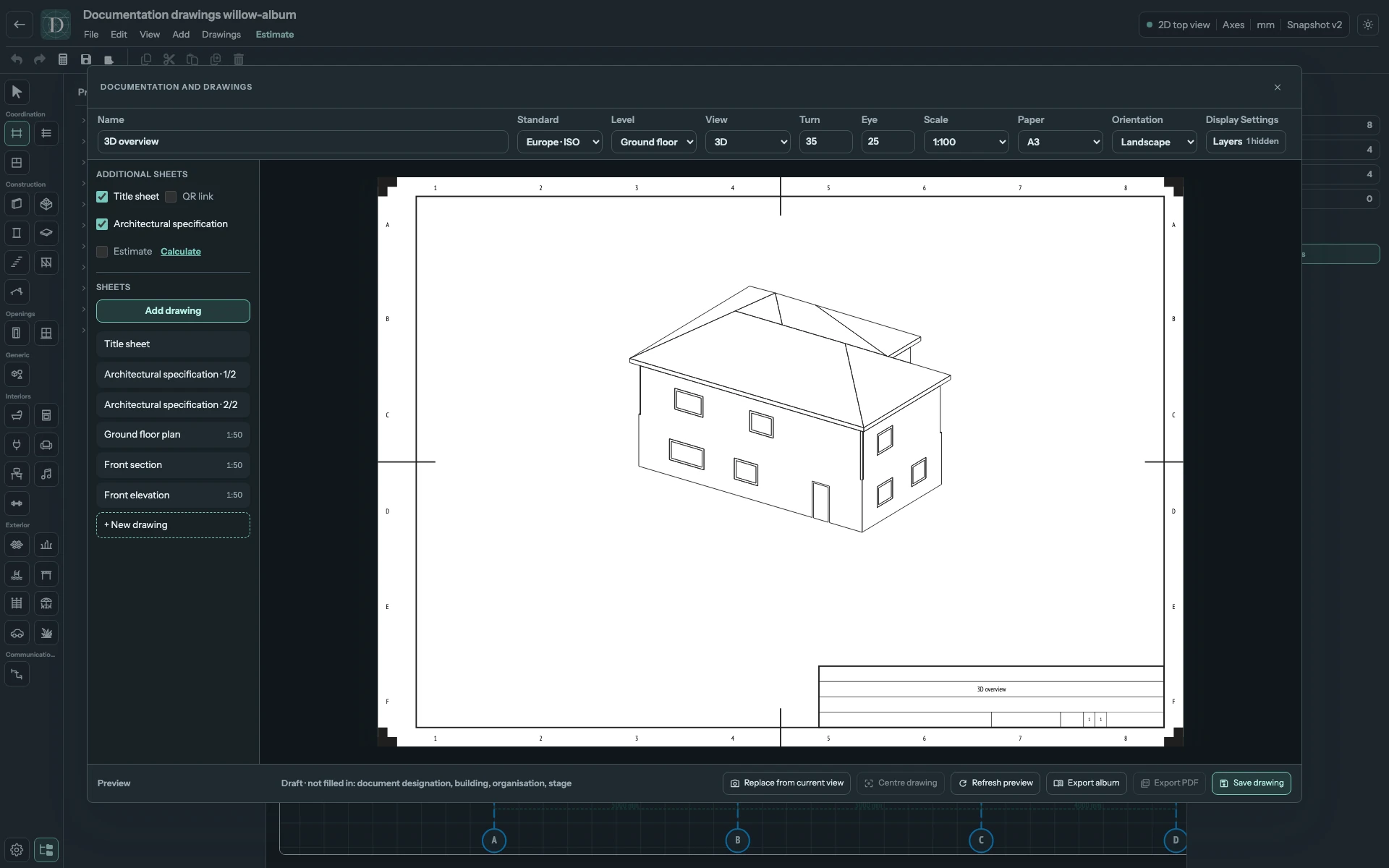Open the Paper dropdown set to A3
Image resolution: width=1389 pixels, height=868 pixels.
point(1060,142)
